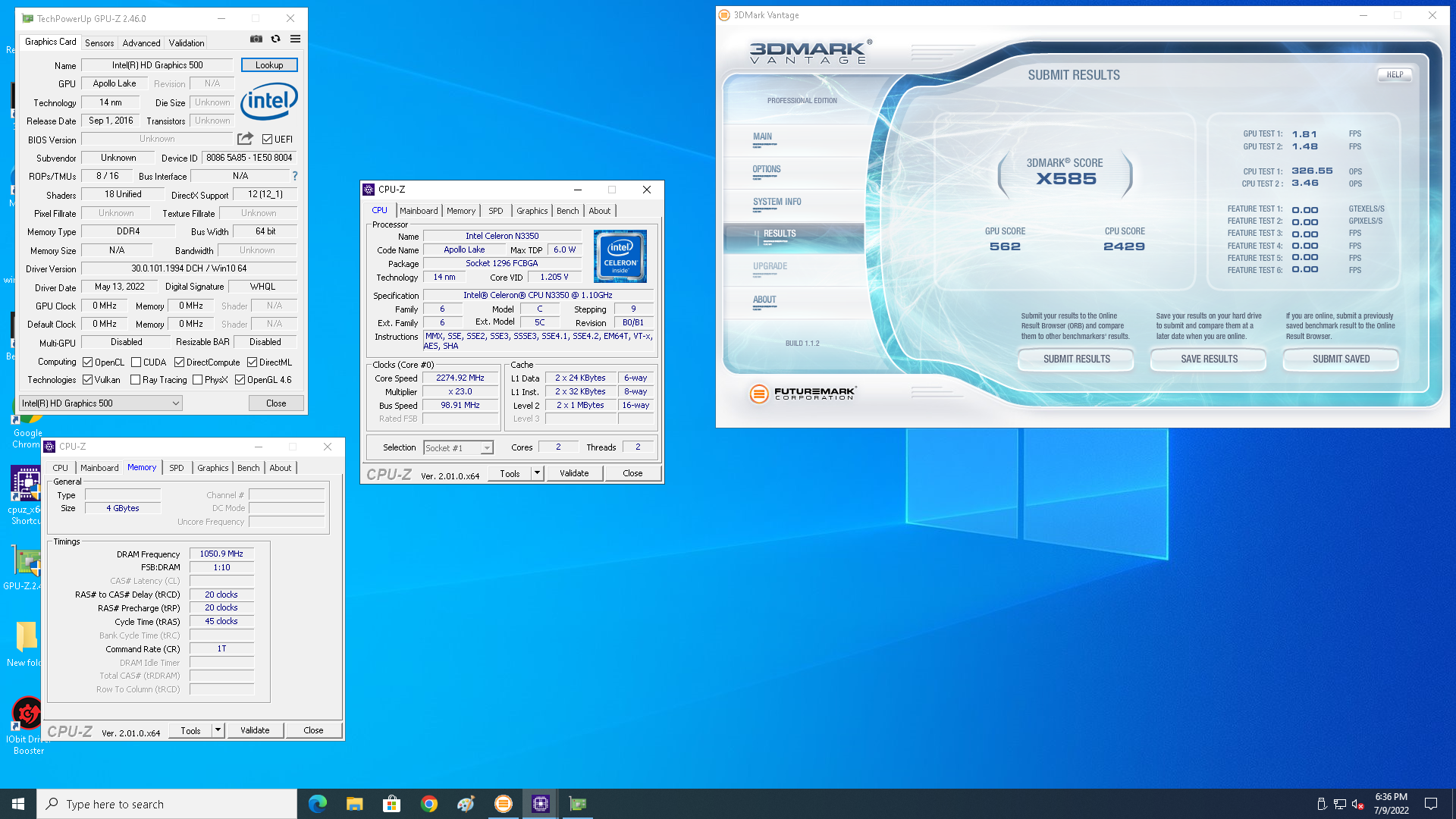
Task: Click the GPU-Z refresh icon
Action: 276,39
